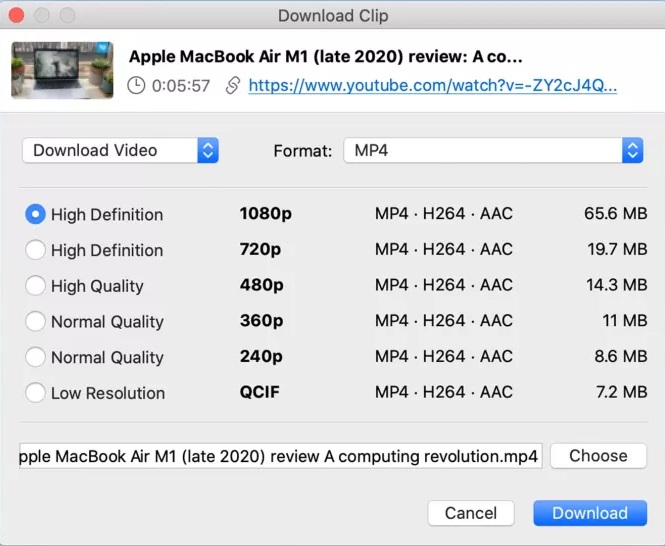This screenshot has width=665, height=546.
Task: Click the '65.6 MB' file size
Action: [615, 213]
